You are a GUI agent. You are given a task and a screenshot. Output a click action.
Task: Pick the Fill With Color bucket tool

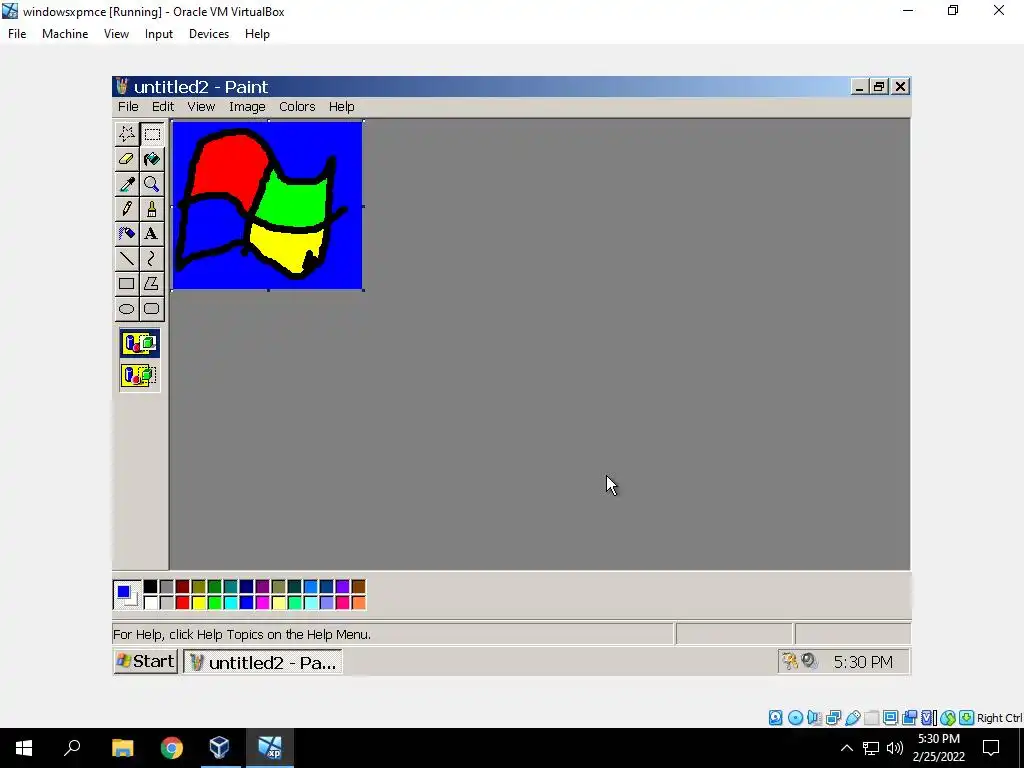[152, 159]
